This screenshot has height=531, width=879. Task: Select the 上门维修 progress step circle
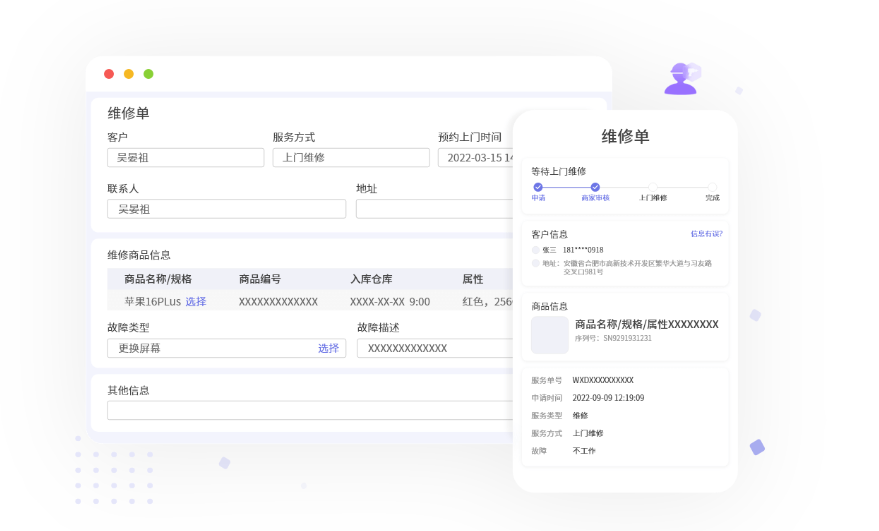tap(652, 187)
